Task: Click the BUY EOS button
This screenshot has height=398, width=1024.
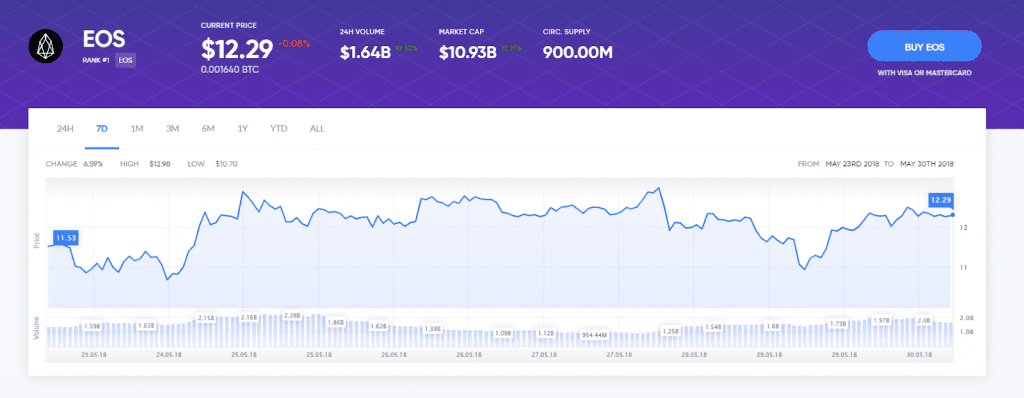Action: [924, 47]
